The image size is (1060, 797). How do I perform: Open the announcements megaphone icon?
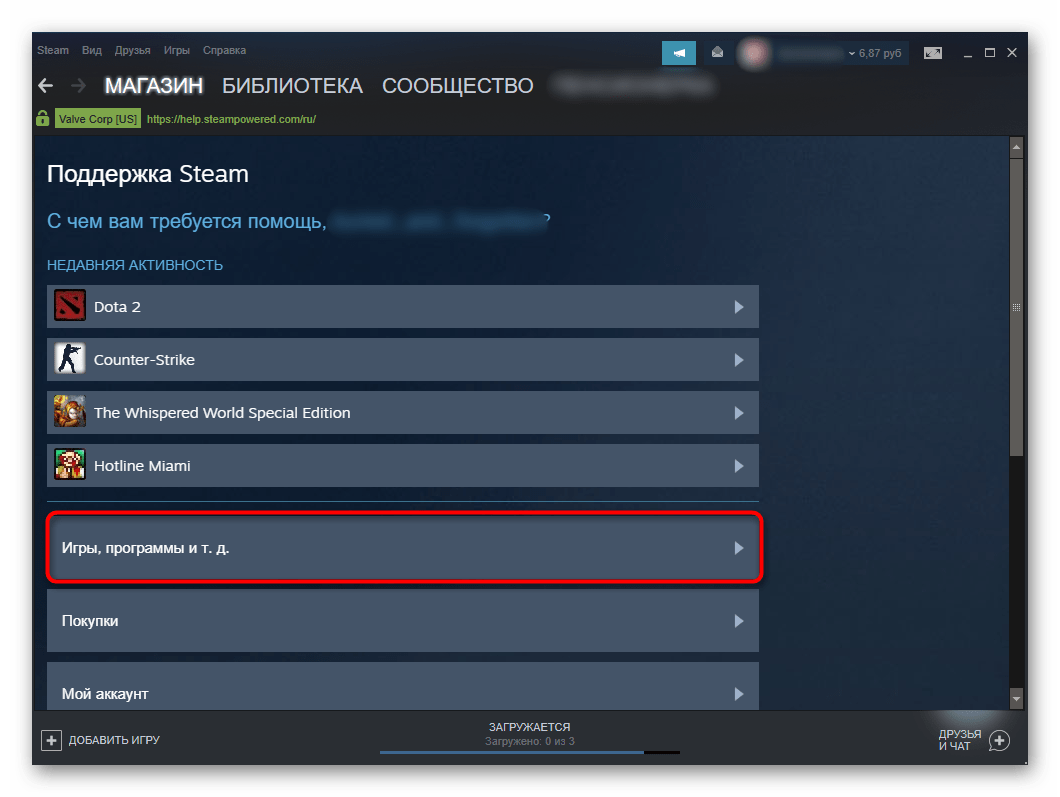click(x=679, y=53)
